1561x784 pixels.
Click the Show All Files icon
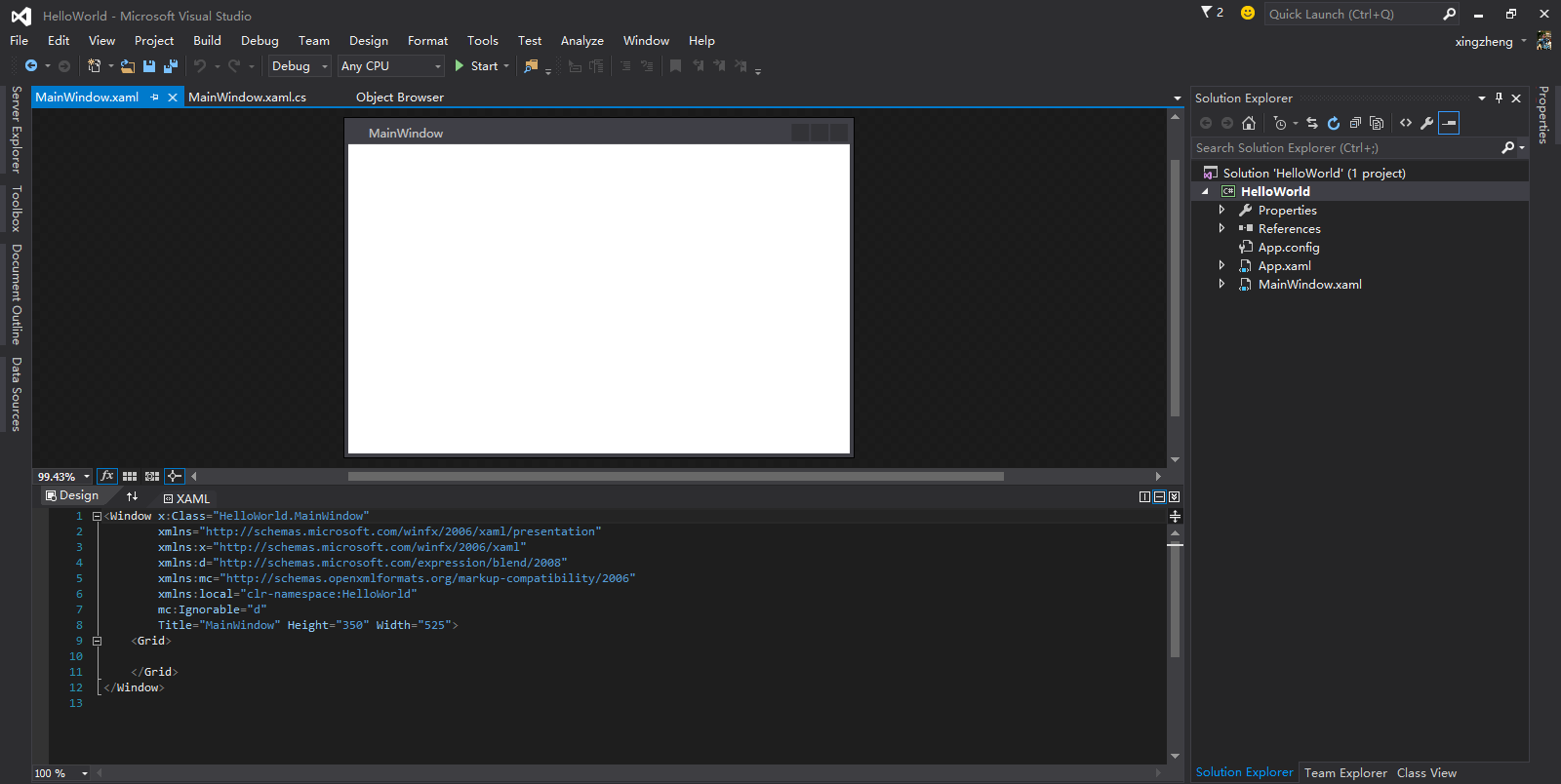[x=1377, y=123]
